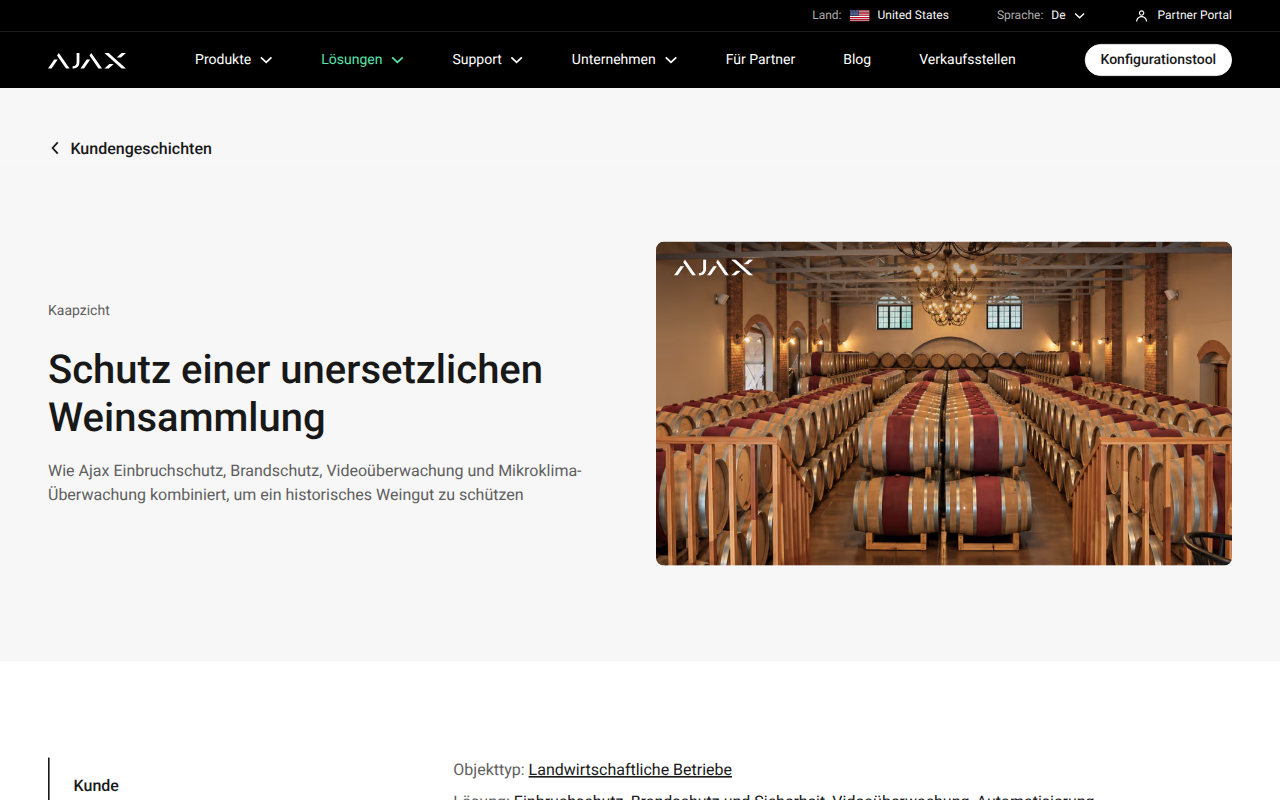Open the Unternehmen dropdown
The height and width of the screenshot is (800, 1280).
tap(624, 60)
